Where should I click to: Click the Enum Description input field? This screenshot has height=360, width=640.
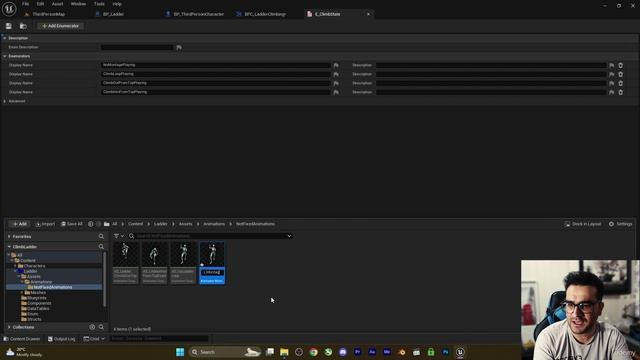pos(137,47)
